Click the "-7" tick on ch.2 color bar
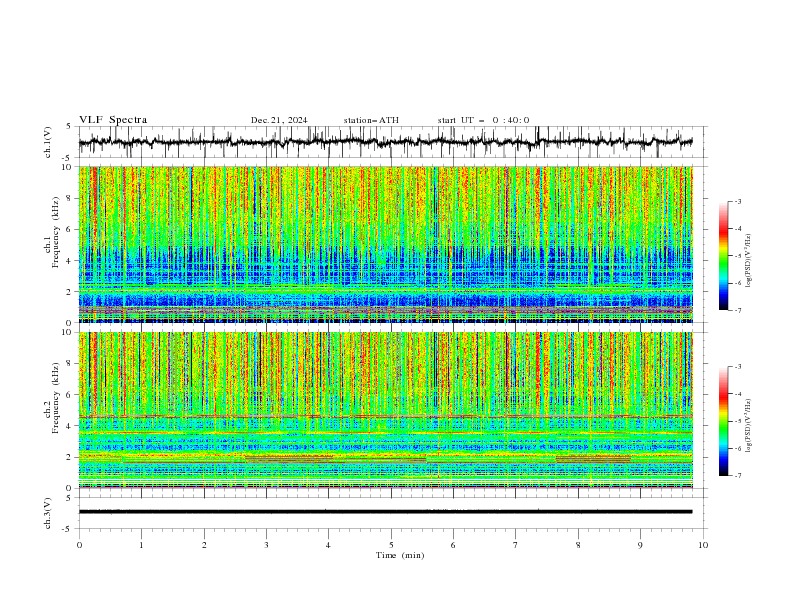 [x=738, y=476]
